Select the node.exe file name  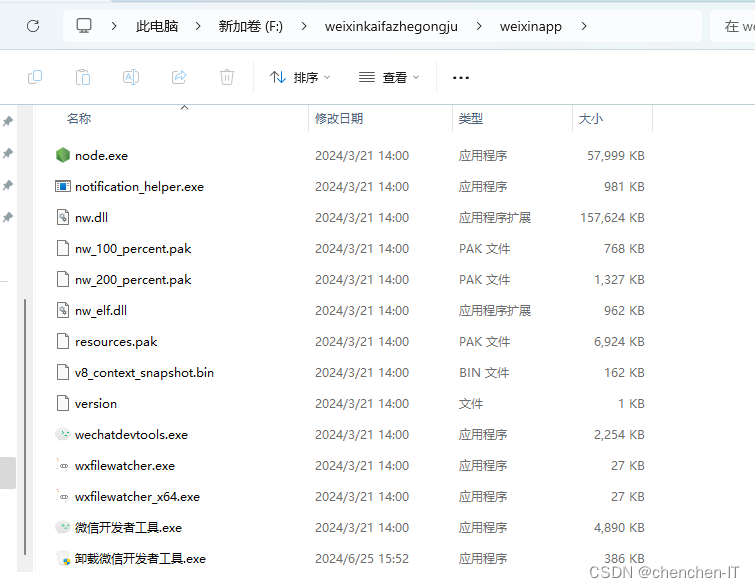(x=102, y=156)
